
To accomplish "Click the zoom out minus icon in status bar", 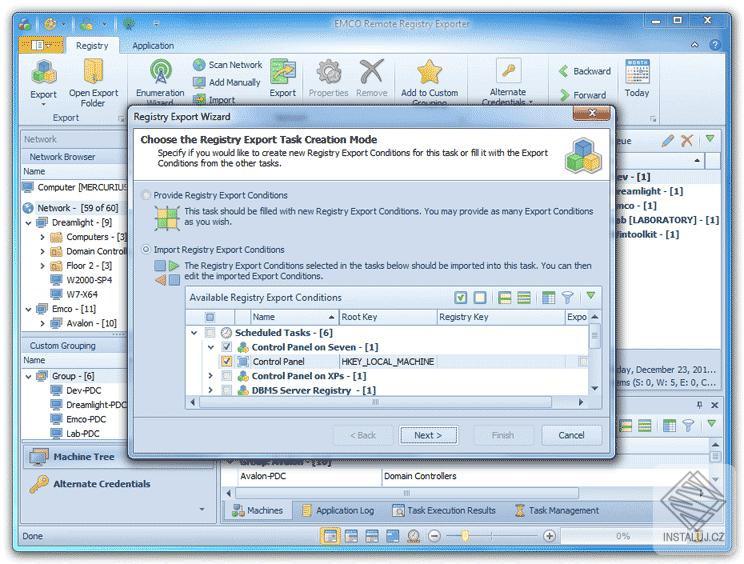I will click(434, 536).
